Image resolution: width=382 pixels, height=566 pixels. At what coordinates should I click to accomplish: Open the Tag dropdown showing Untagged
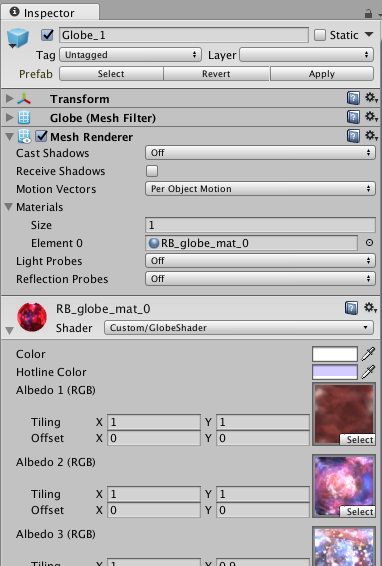point(130,55)
